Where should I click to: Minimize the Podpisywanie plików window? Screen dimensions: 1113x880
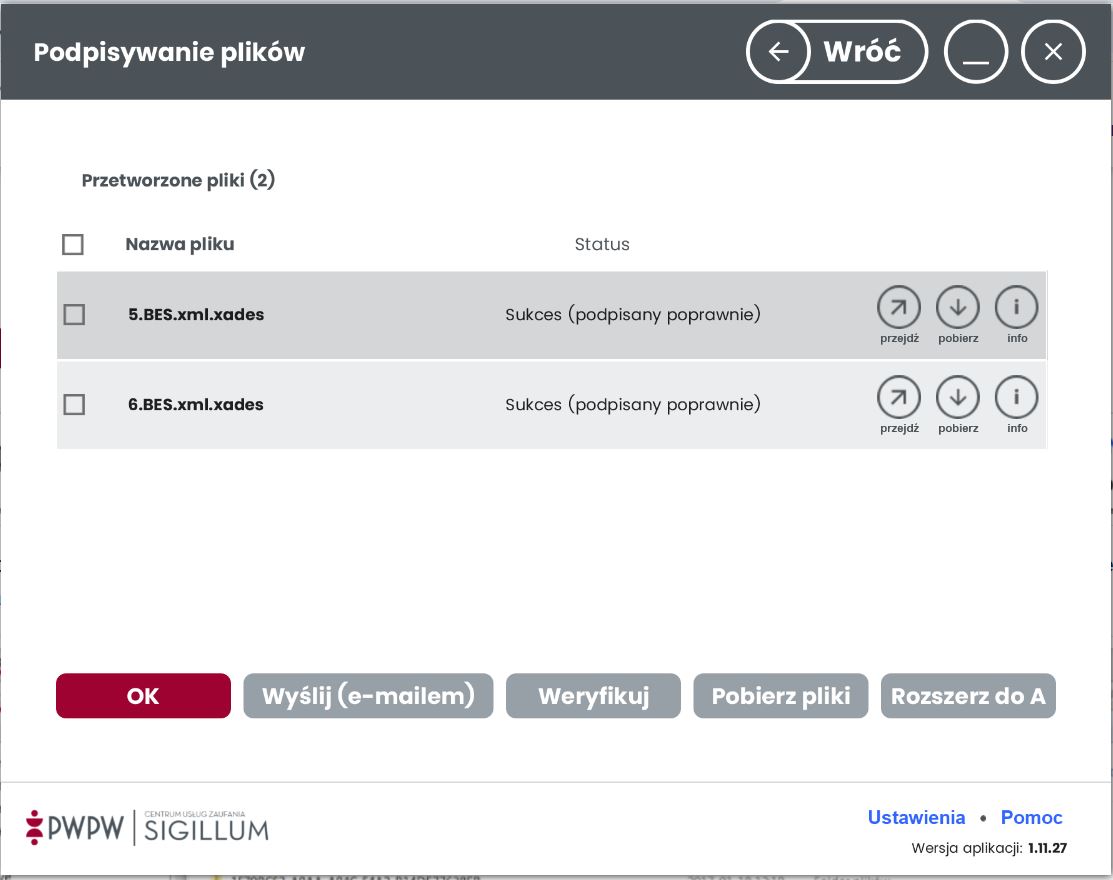tap(976, 52)
